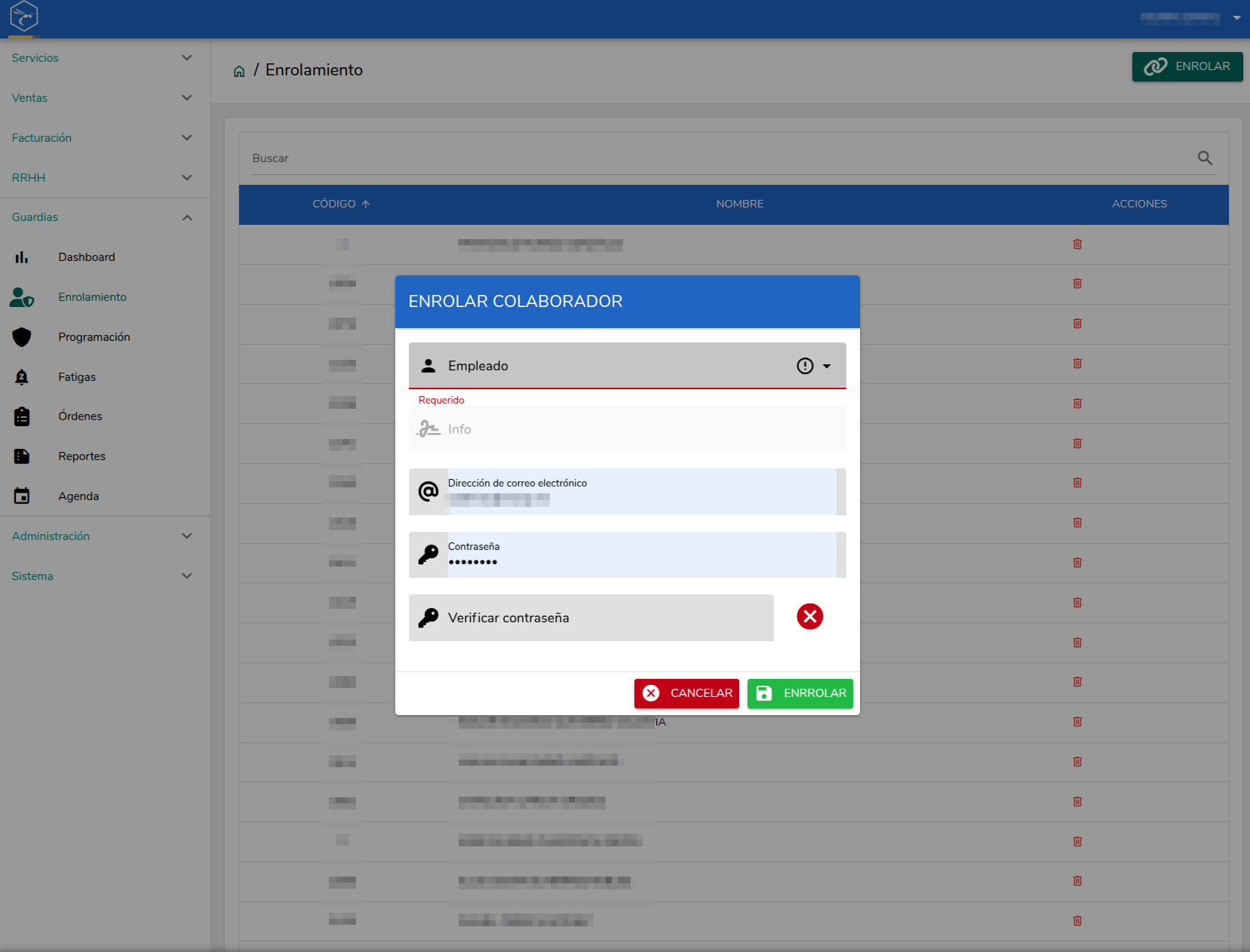Screen dimensions: 1250x952
Task: Click the red X verification status icon
Action: tap(809, 616)
